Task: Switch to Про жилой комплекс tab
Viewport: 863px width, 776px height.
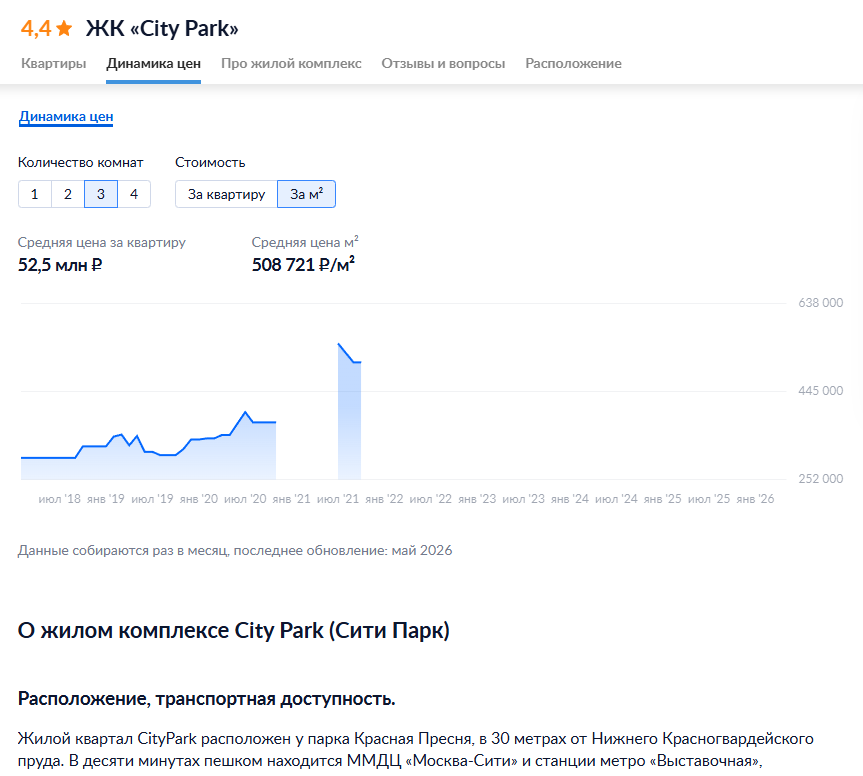Action: (291, 63)
